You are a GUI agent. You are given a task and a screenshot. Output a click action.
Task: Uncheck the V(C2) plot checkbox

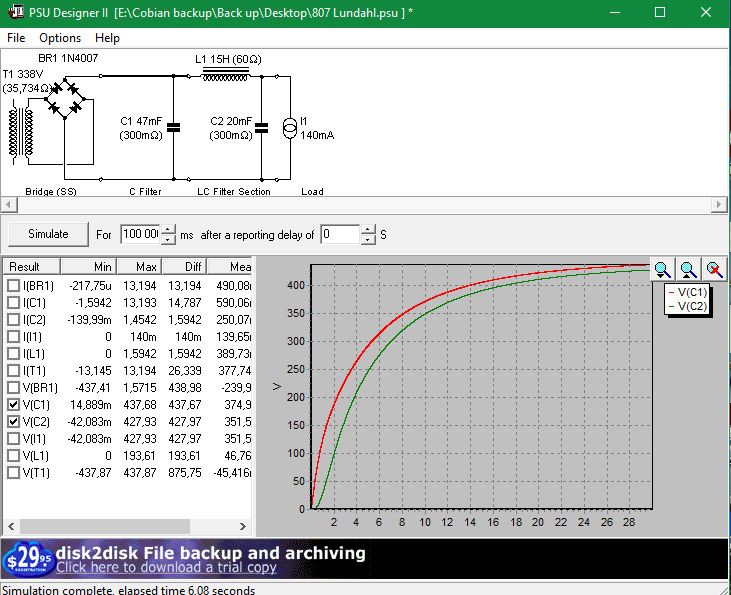(14, 422)
